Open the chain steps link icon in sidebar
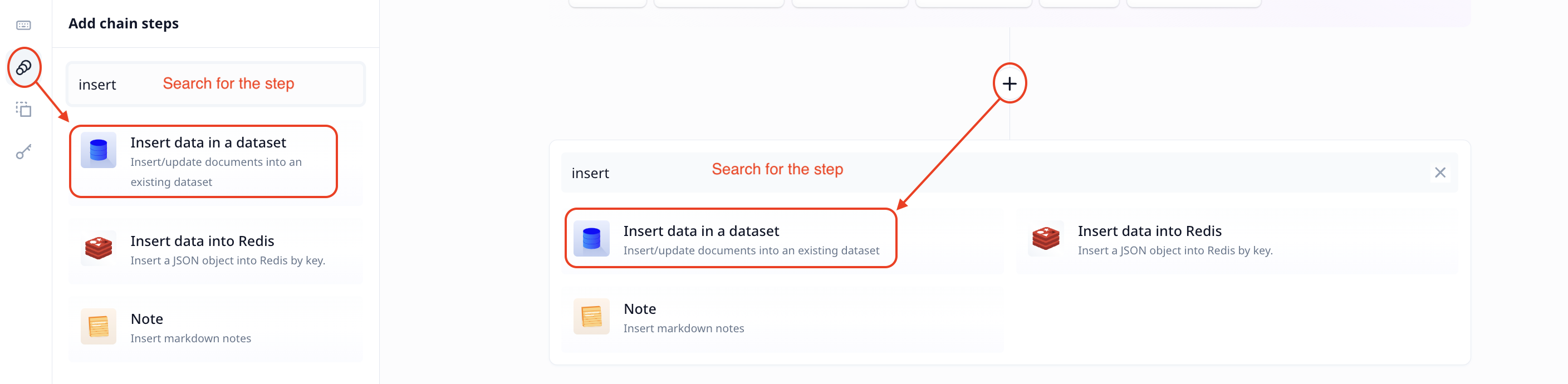This screenshot has width=1568, height=384. [x=24, y=67]
